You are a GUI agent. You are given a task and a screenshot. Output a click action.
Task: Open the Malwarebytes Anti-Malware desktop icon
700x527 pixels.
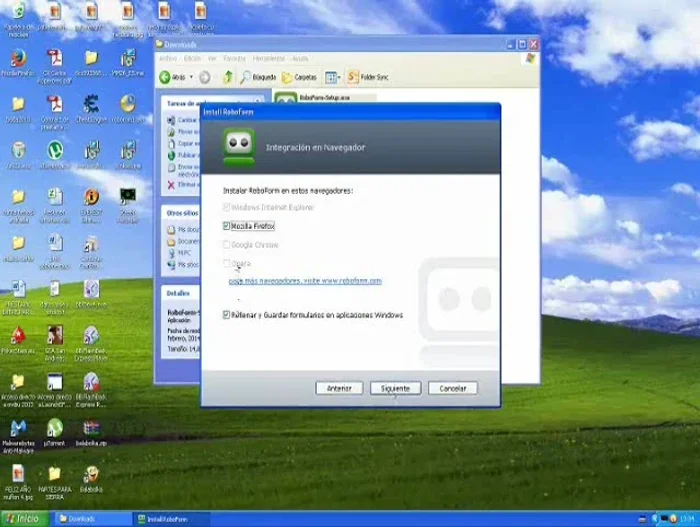pos(17,428)
